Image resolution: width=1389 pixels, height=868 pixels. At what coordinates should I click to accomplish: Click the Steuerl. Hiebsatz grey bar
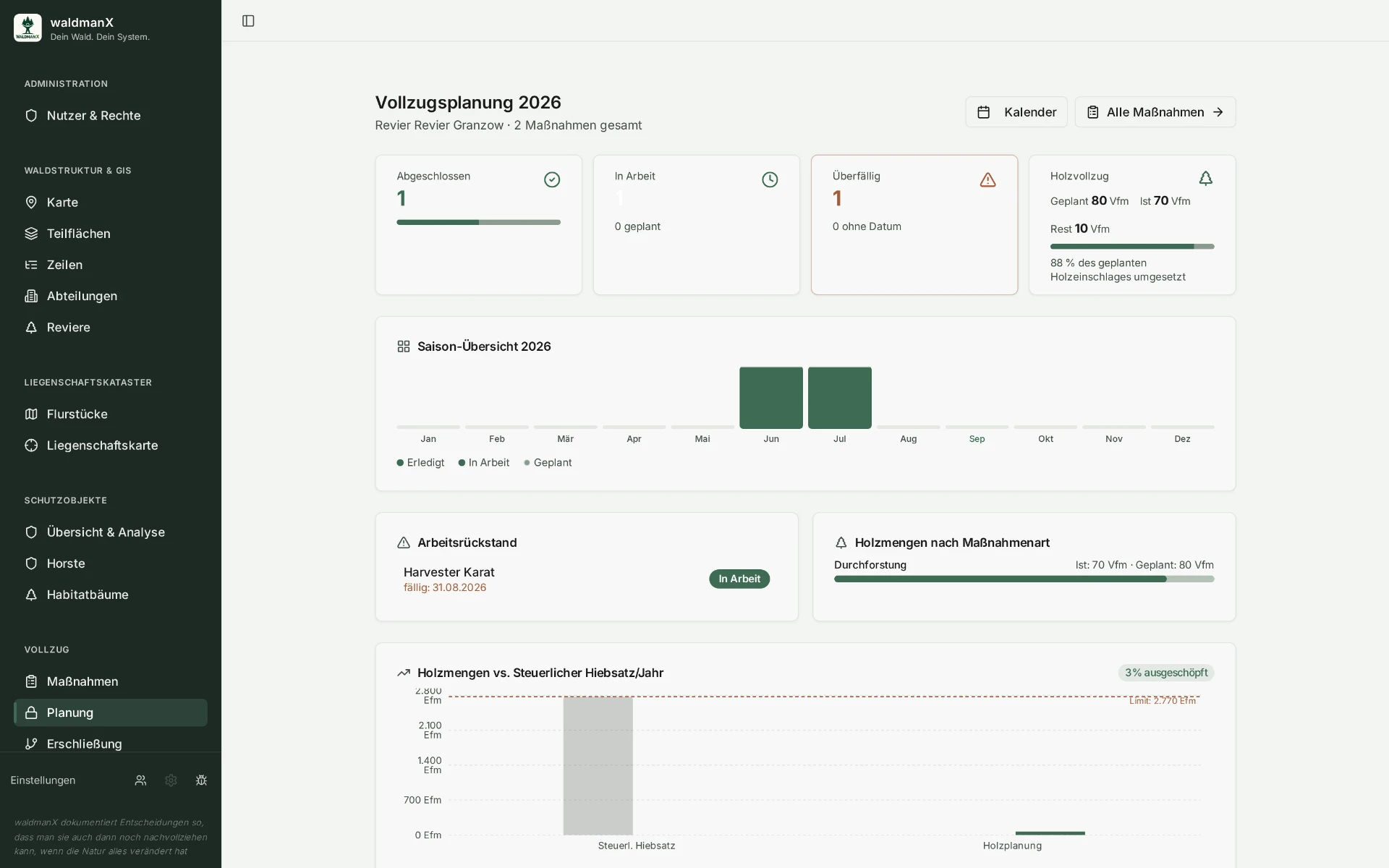click(598, 765)
